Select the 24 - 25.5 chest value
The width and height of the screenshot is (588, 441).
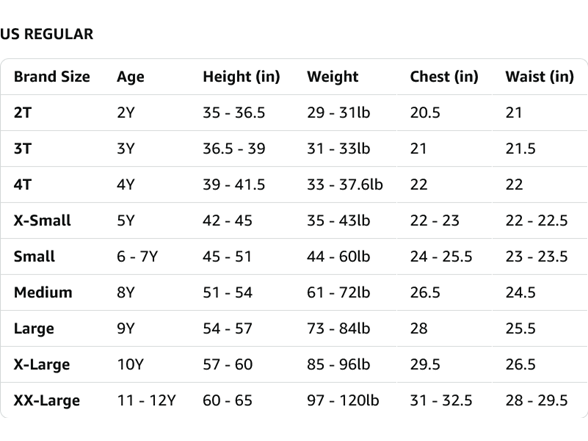[441, 256]
